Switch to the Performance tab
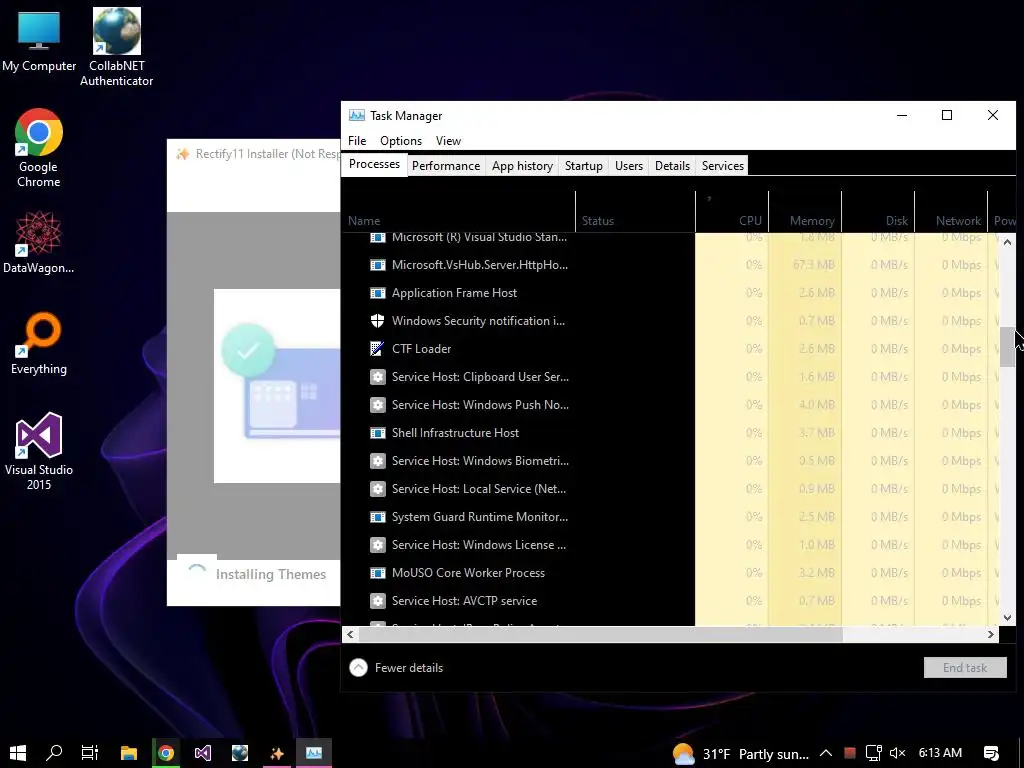Viewport: 1024px width, 768px height. point(446,166)
